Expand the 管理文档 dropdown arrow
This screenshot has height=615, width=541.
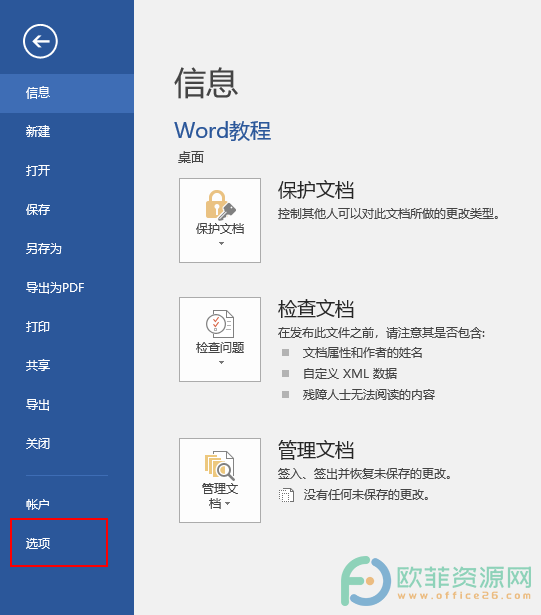pos(228,504)
